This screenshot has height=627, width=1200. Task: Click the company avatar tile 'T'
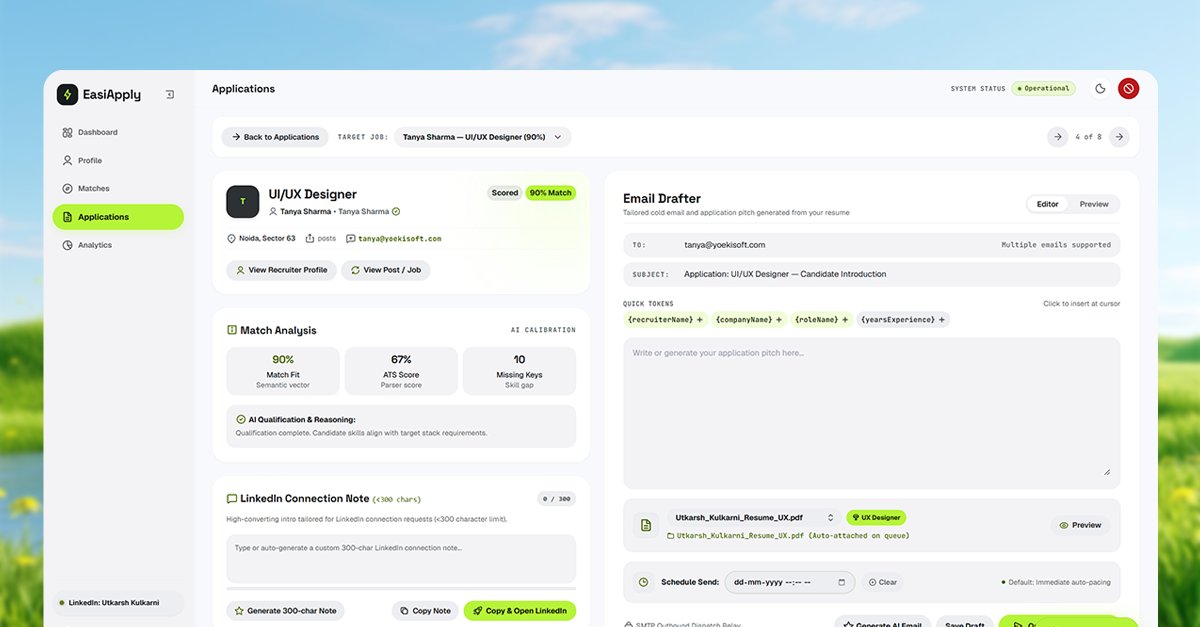(x=242, y=202)
